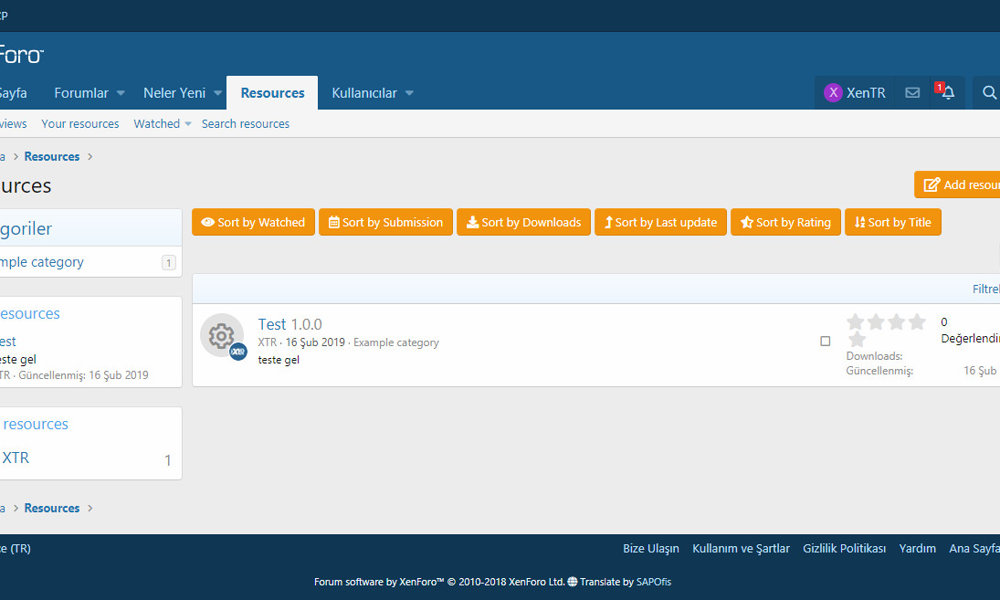Open Ana Sayfa footer link
The width and height of the screenshot is (1000, 600).
pyautogui.click(x=974, y=548)
